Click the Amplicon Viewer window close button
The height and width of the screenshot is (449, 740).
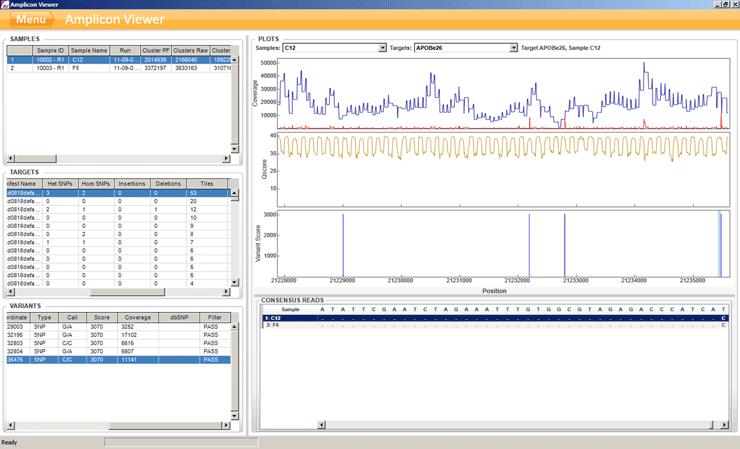tap(732, 4)
